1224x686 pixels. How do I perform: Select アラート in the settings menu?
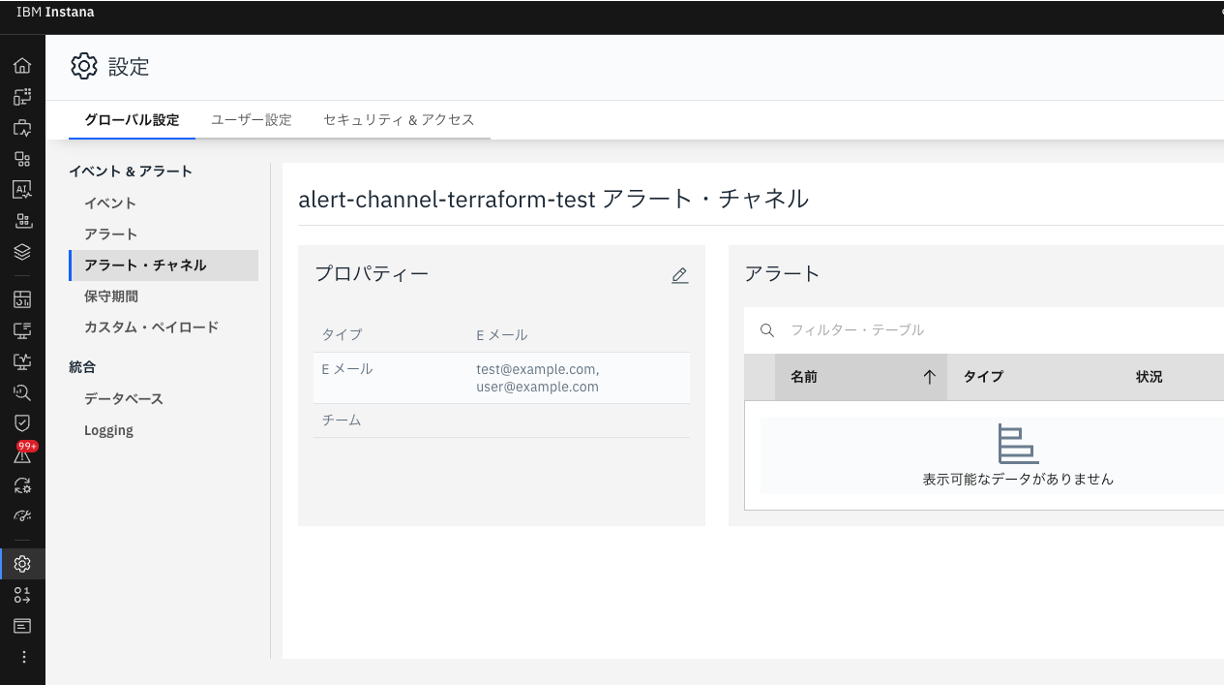click(111, 234)
